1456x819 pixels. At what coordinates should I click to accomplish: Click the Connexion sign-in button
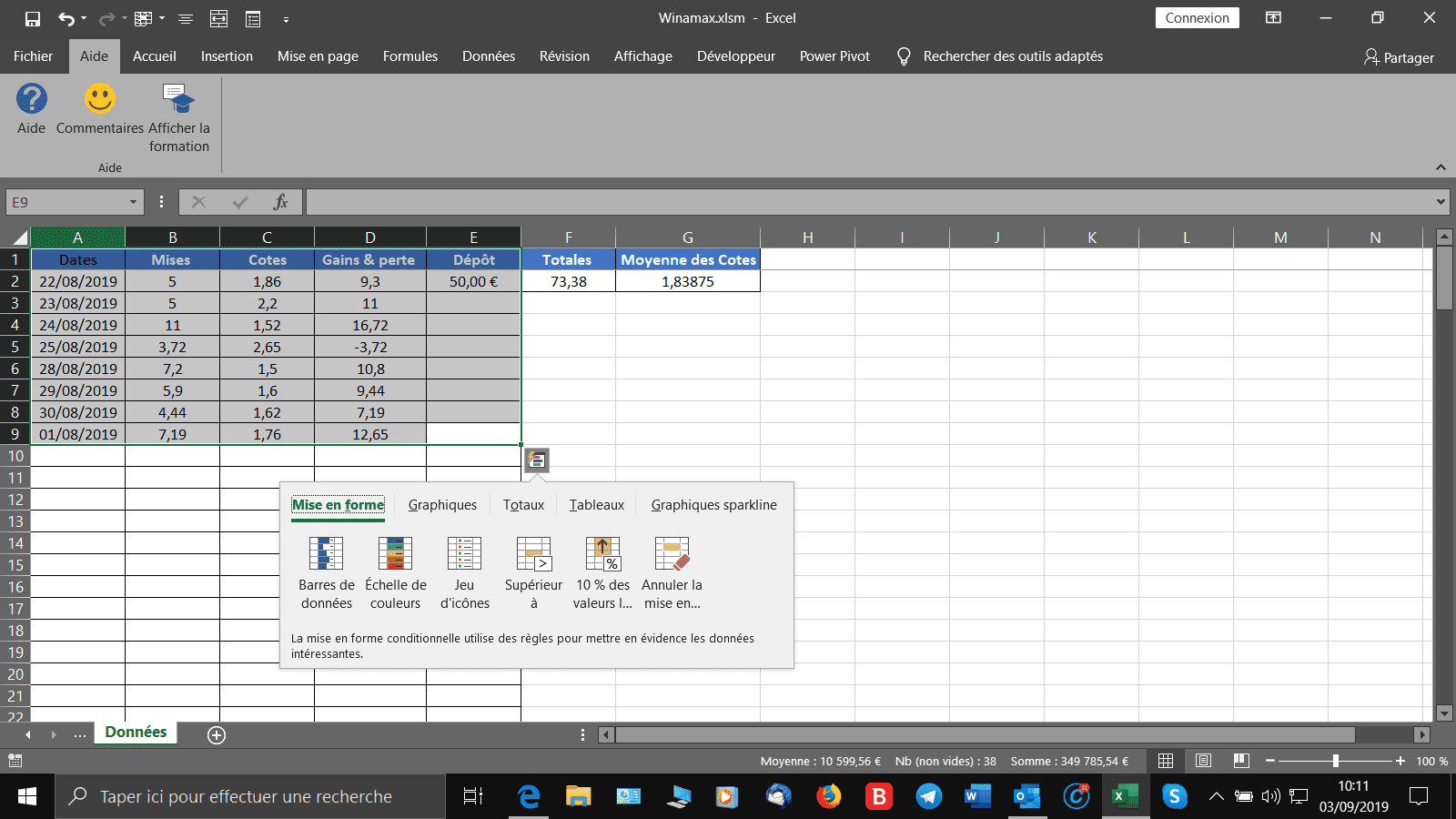[x=1197, y=18]
